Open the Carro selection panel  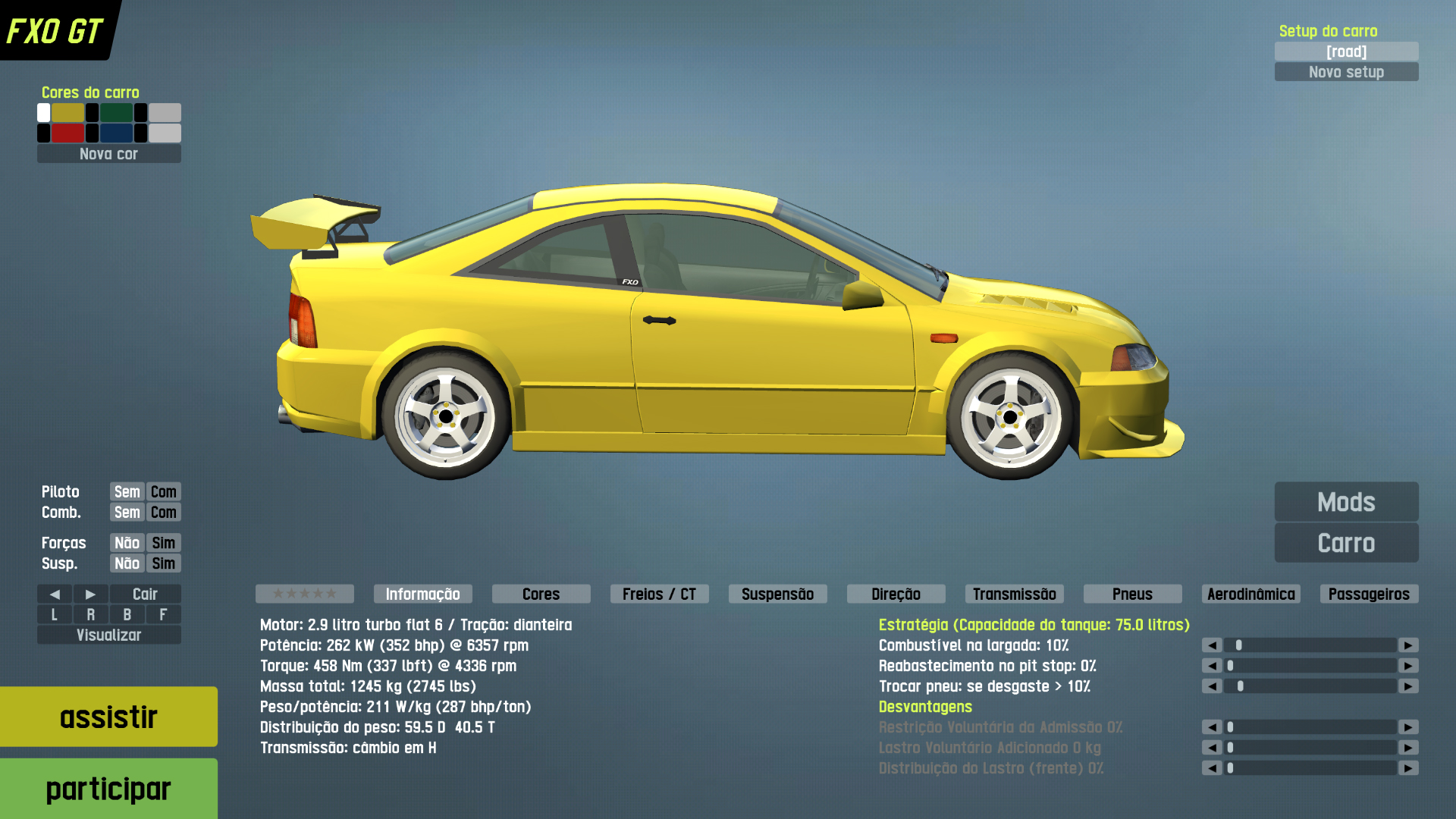click(x=1346, y=543)
